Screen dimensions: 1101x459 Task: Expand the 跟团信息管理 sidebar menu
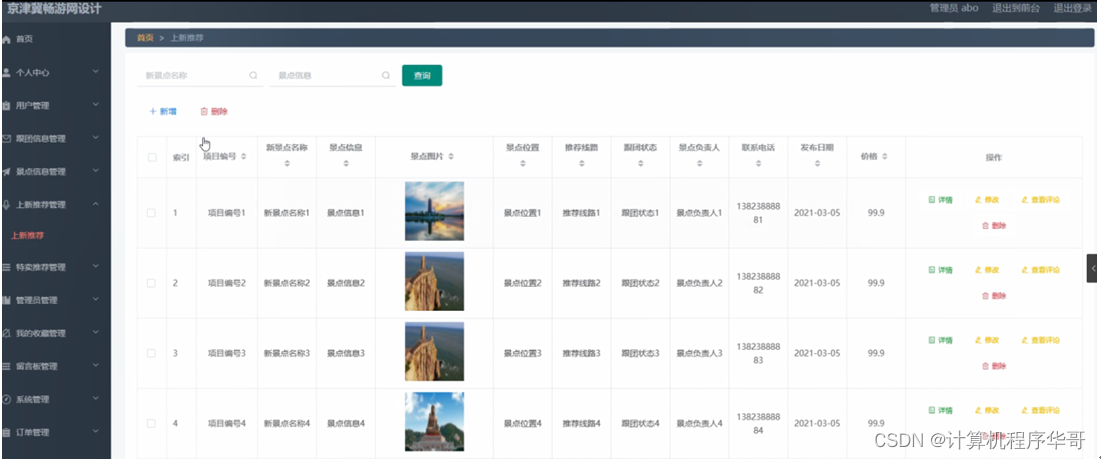55,138
